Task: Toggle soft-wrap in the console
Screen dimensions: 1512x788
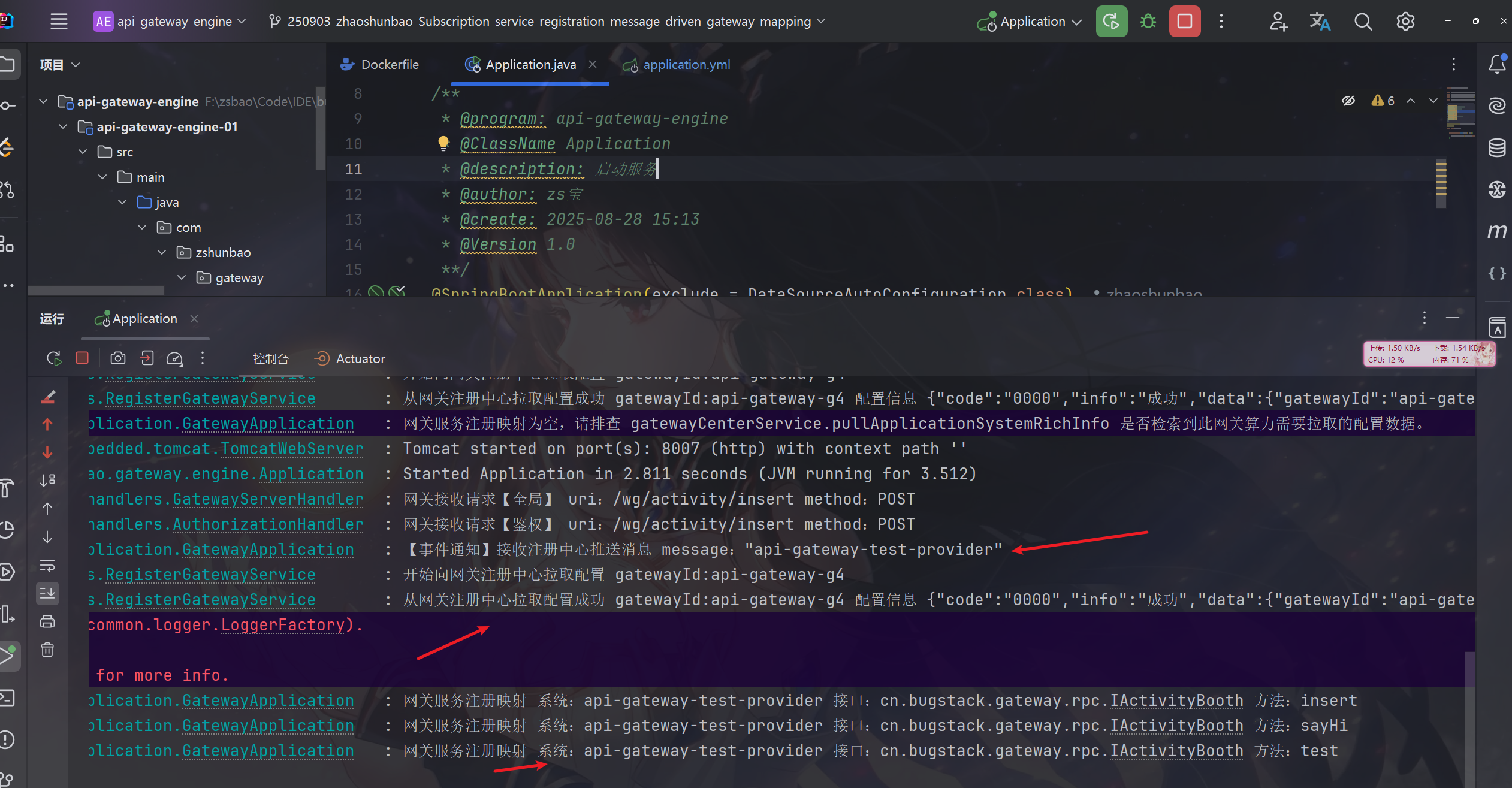Action: (x=47, y=566)
